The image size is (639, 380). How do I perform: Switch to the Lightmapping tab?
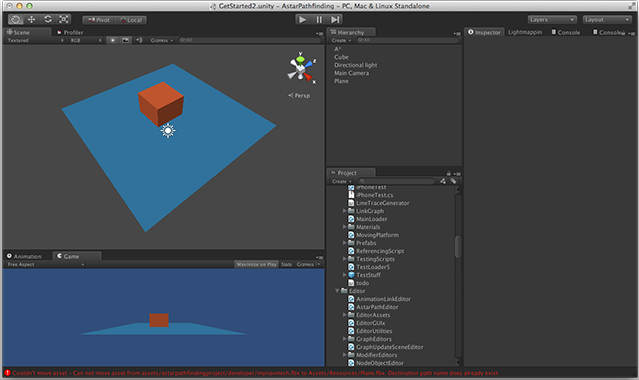(525, 32)
